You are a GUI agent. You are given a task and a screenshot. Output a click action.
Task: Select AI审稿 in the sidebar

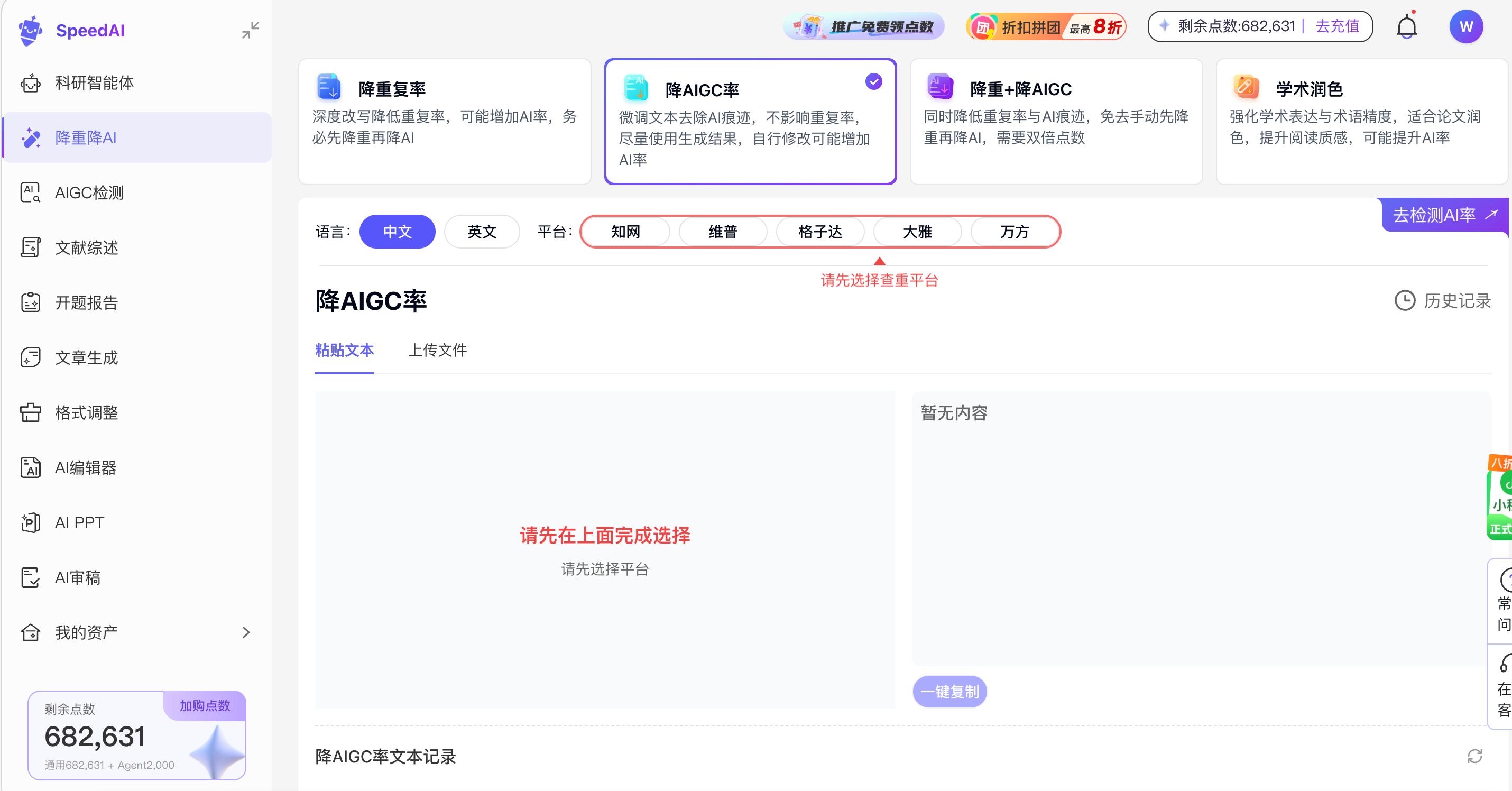(77, 578)
